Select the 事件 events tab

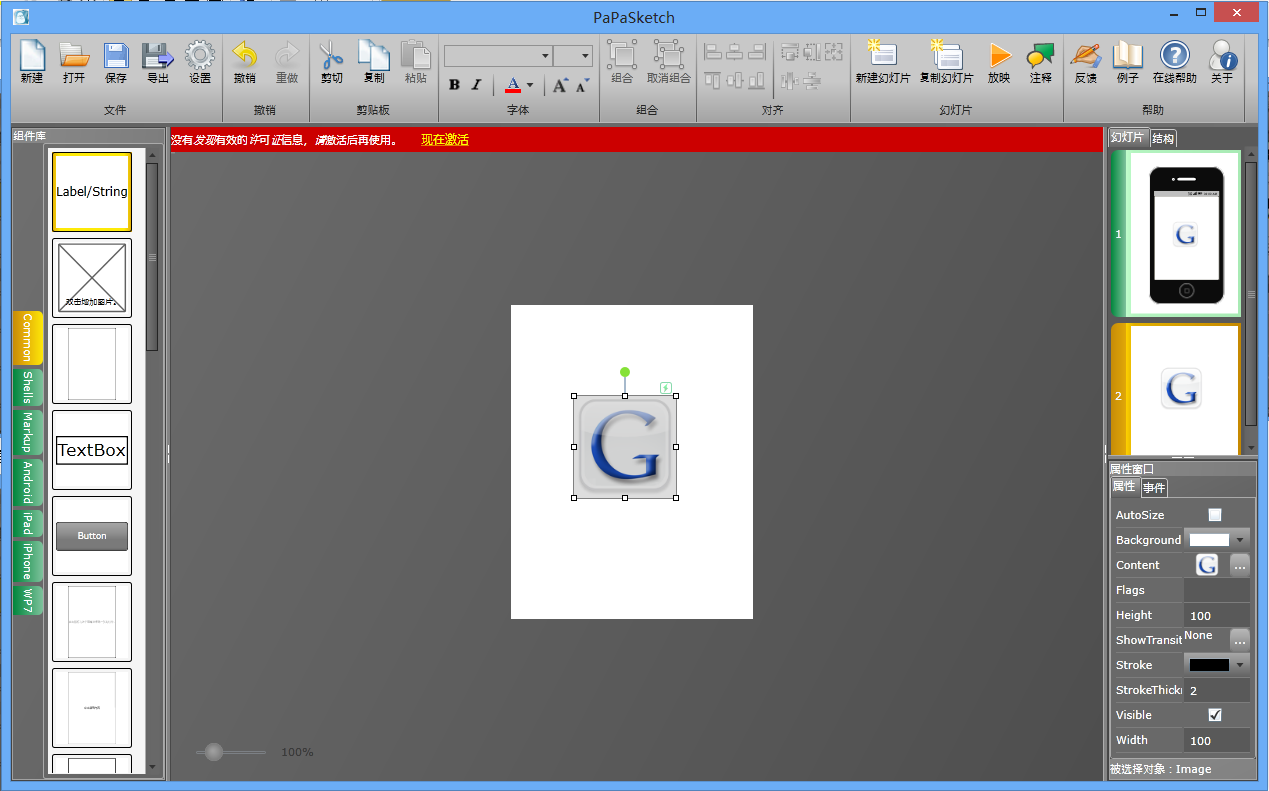coord(1154,488)
